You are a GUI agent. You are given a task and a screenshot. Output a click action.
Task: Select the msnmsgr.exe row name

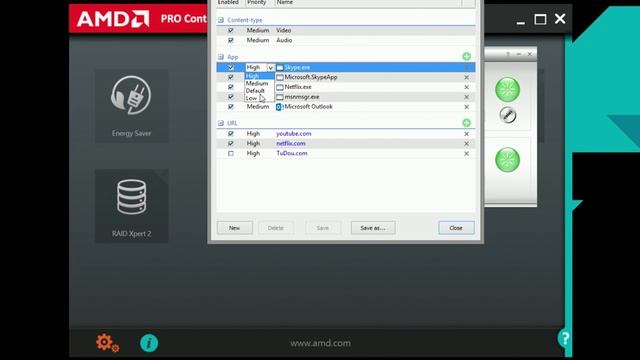(302, 97)
